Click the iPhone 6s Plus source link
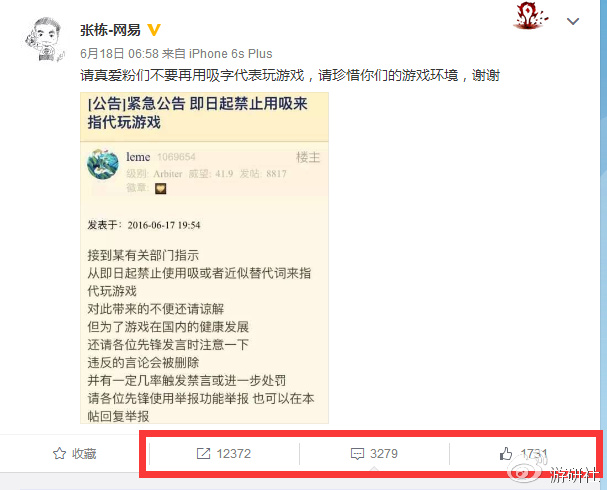Image resolution: width=607 pixels, height=490 pixels. (x=230, y=53)
